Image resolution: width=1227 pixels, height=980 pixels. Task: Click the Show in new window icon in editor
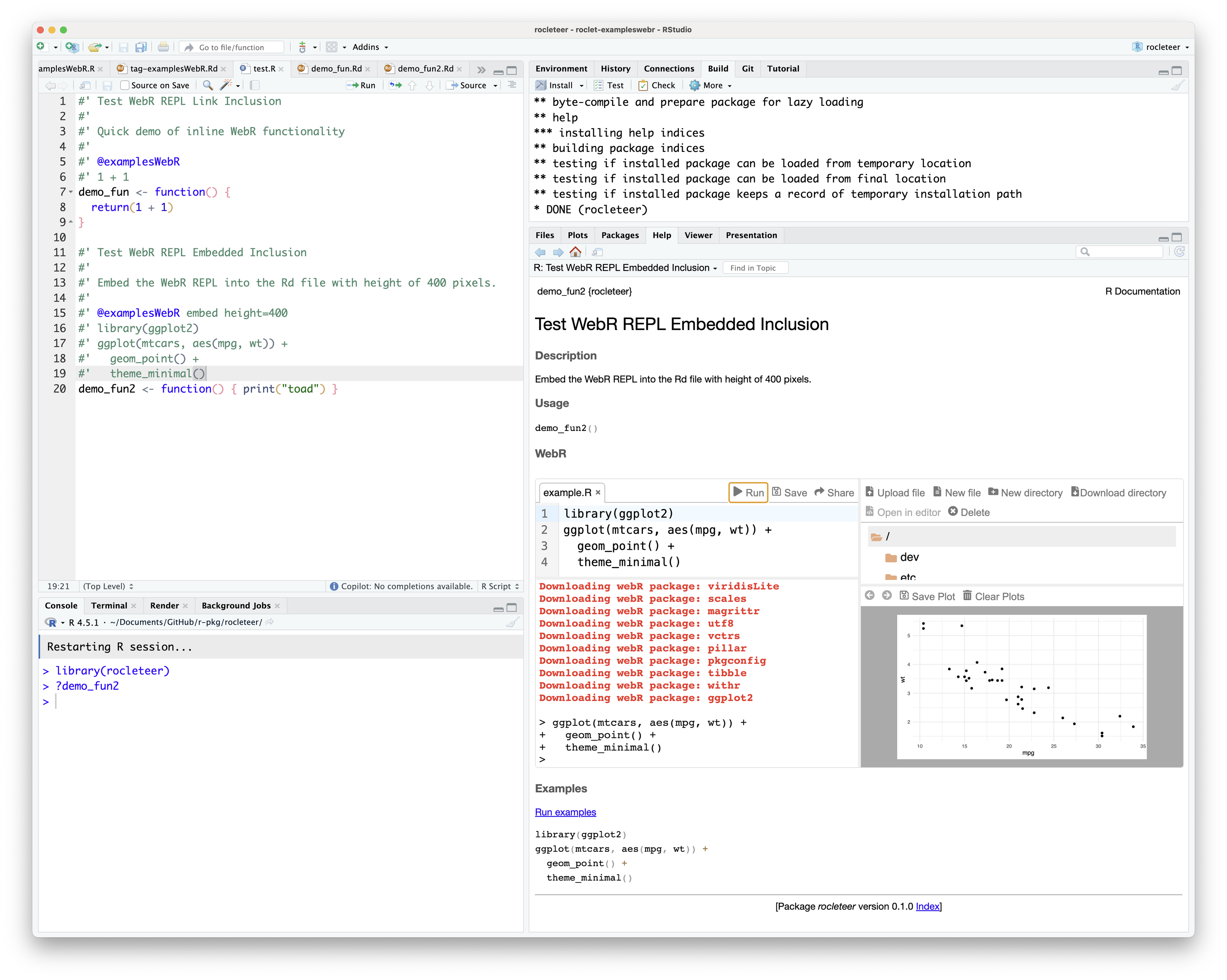click(x=85, y=85)
